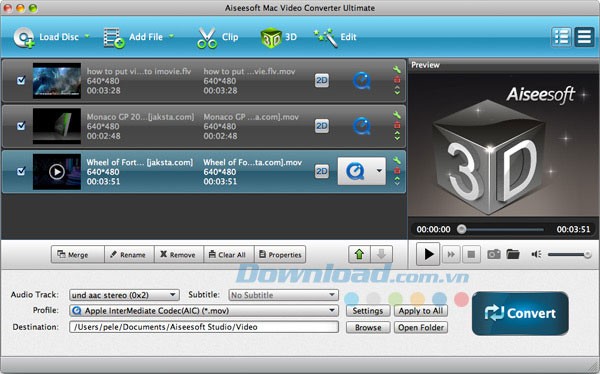Start conversion with Convert button
This screenshot has height=374, width=600.
[x=520, y=313]
